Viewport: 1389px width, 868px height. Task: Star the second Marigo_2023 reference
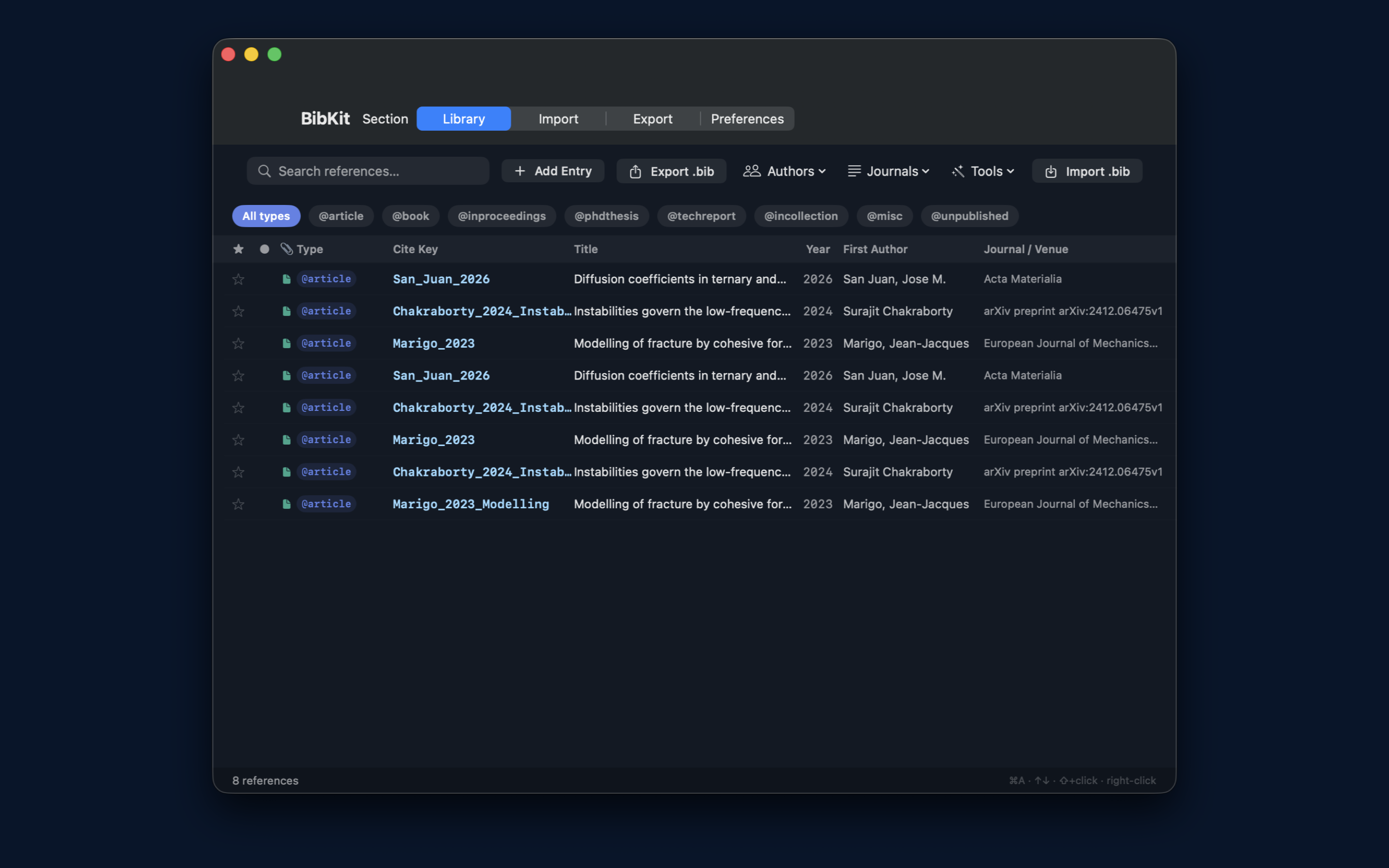click(x=238, y=440)
